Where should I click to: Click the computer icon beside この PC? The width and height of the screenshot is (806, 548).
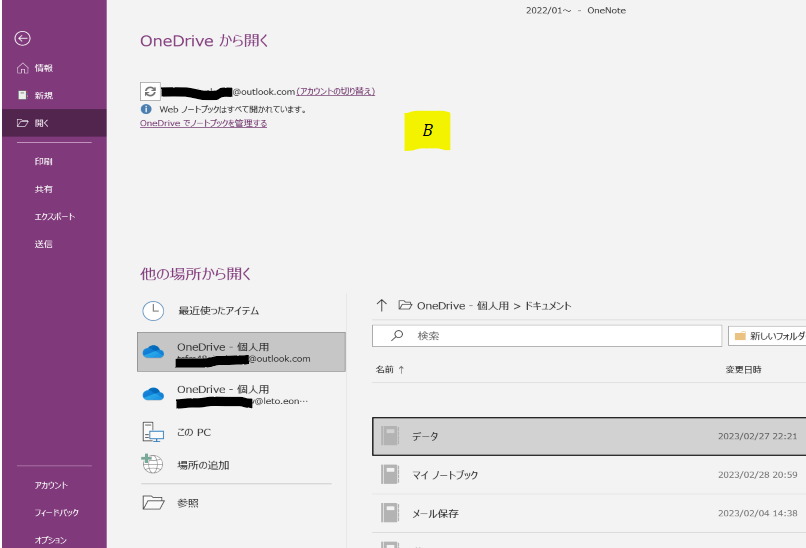pyautogui.click(x=153, y=432)
